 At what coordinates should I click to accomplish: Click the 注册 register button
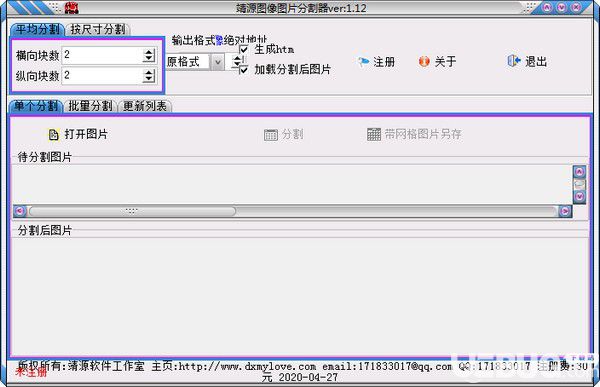pos(376,62)
